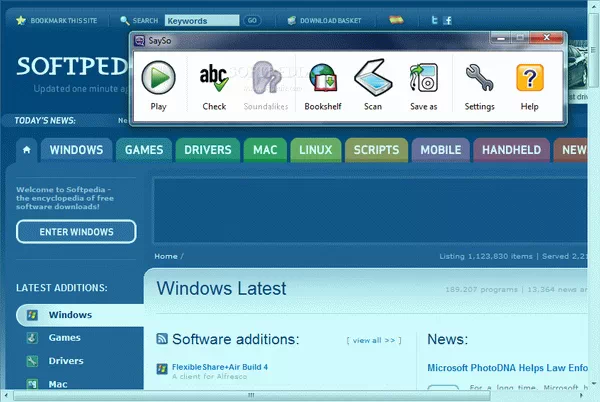Open the Bookshelf in SaySo
The height and width of the screenshot is (402, 600).
[x=323, y=84]
